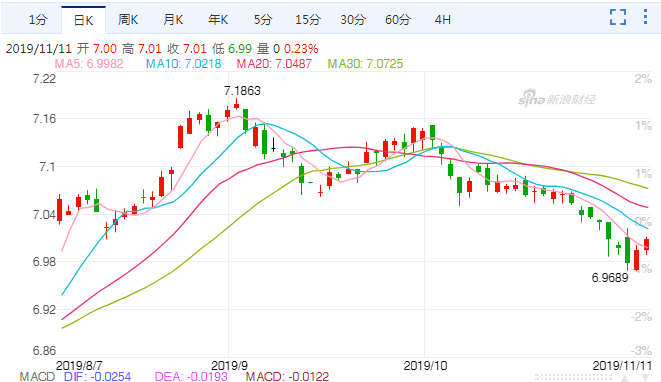Select the 30分 interval tab
Viewport: 661px width, 382px height.
(353, 20)
